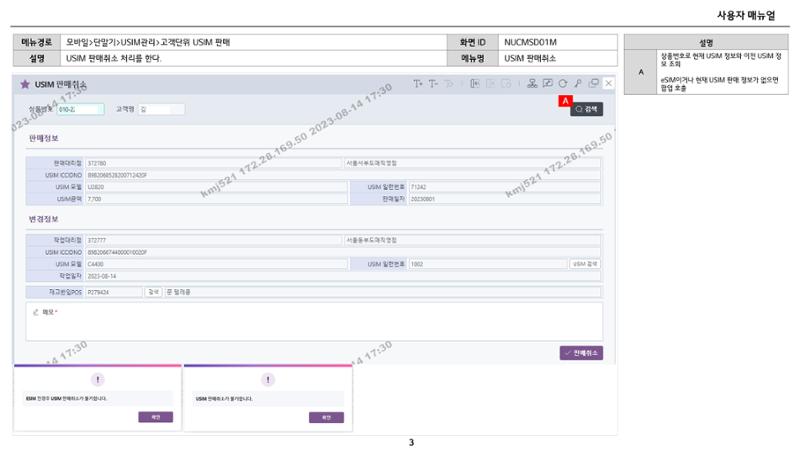The image size is (800, 450).
Task: Click the 검색 button next to 재고반입POS
Action: (x=153, y=292)
